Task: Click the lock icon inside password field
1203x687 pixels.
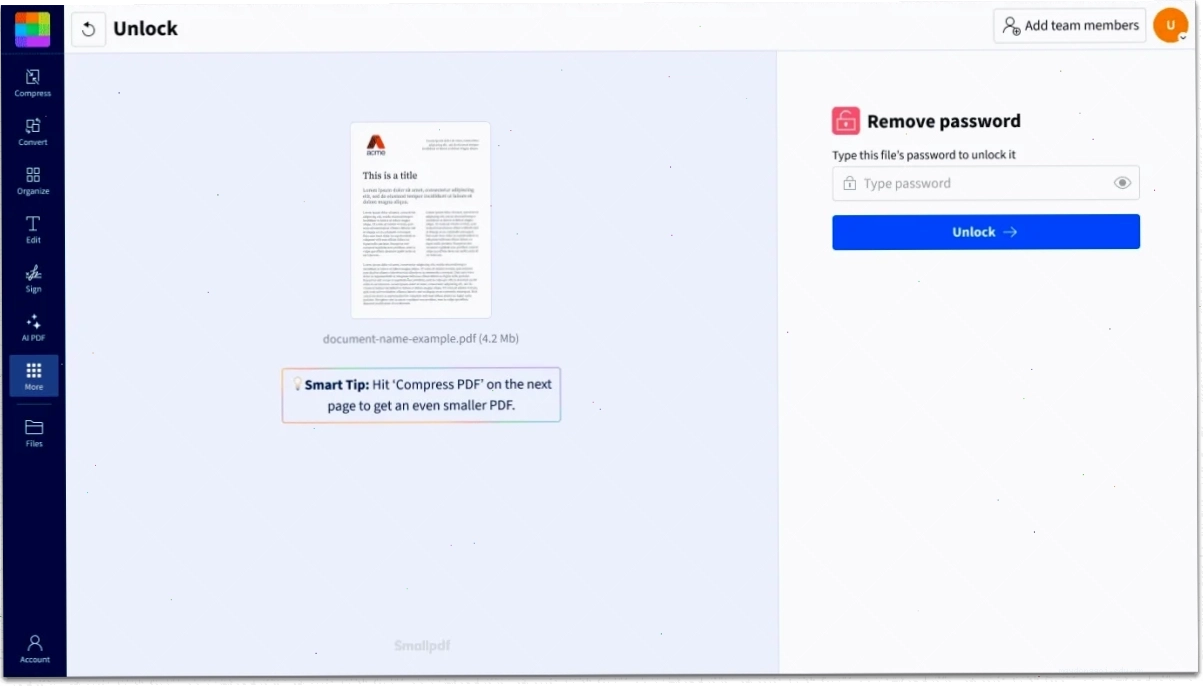Action: 849,183
